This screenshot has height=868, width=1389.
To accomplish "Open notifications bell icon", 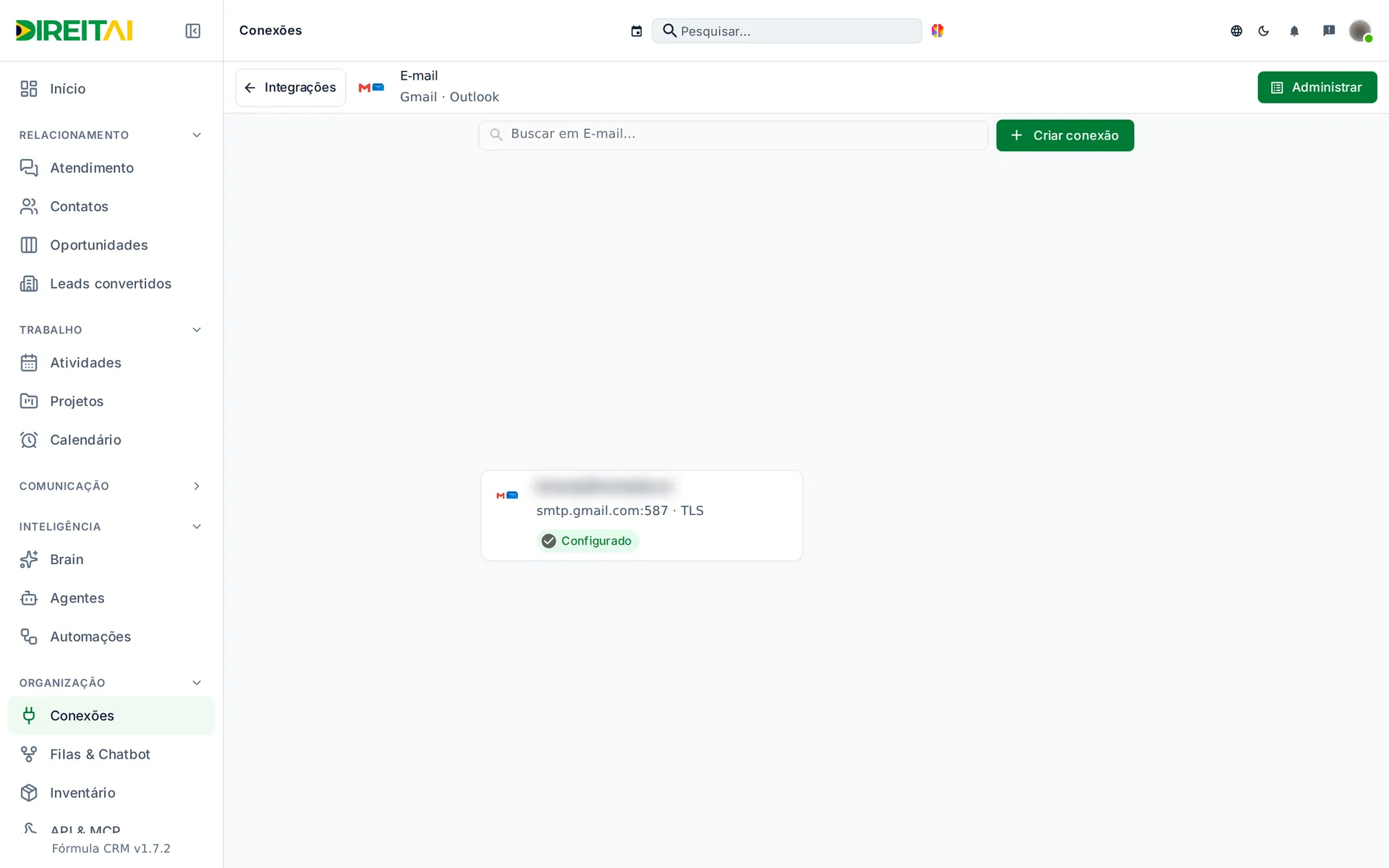I will [1294, 30].
